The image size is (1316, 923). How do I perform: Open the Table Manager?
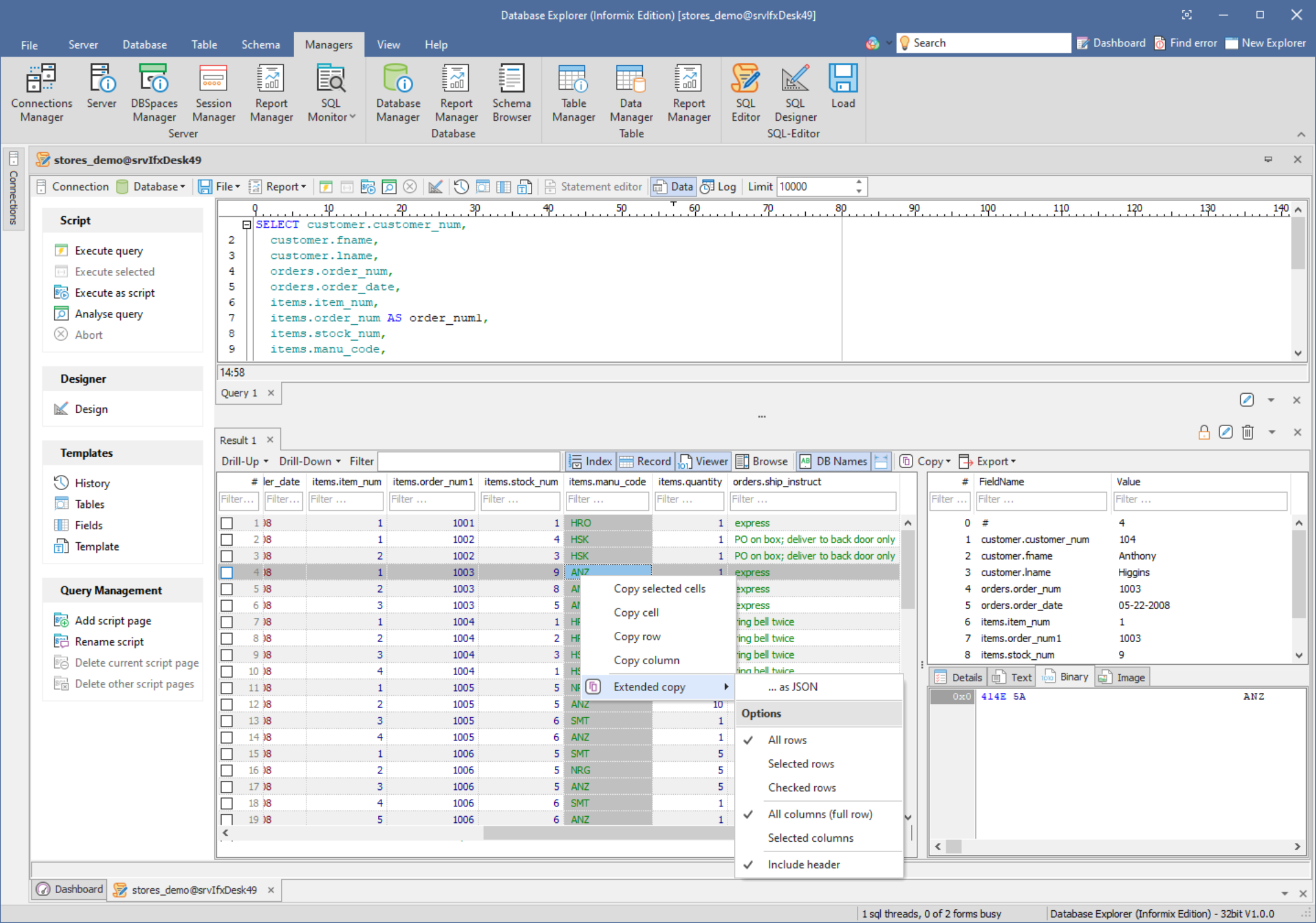pyautogui.click(x=573, y=93)
